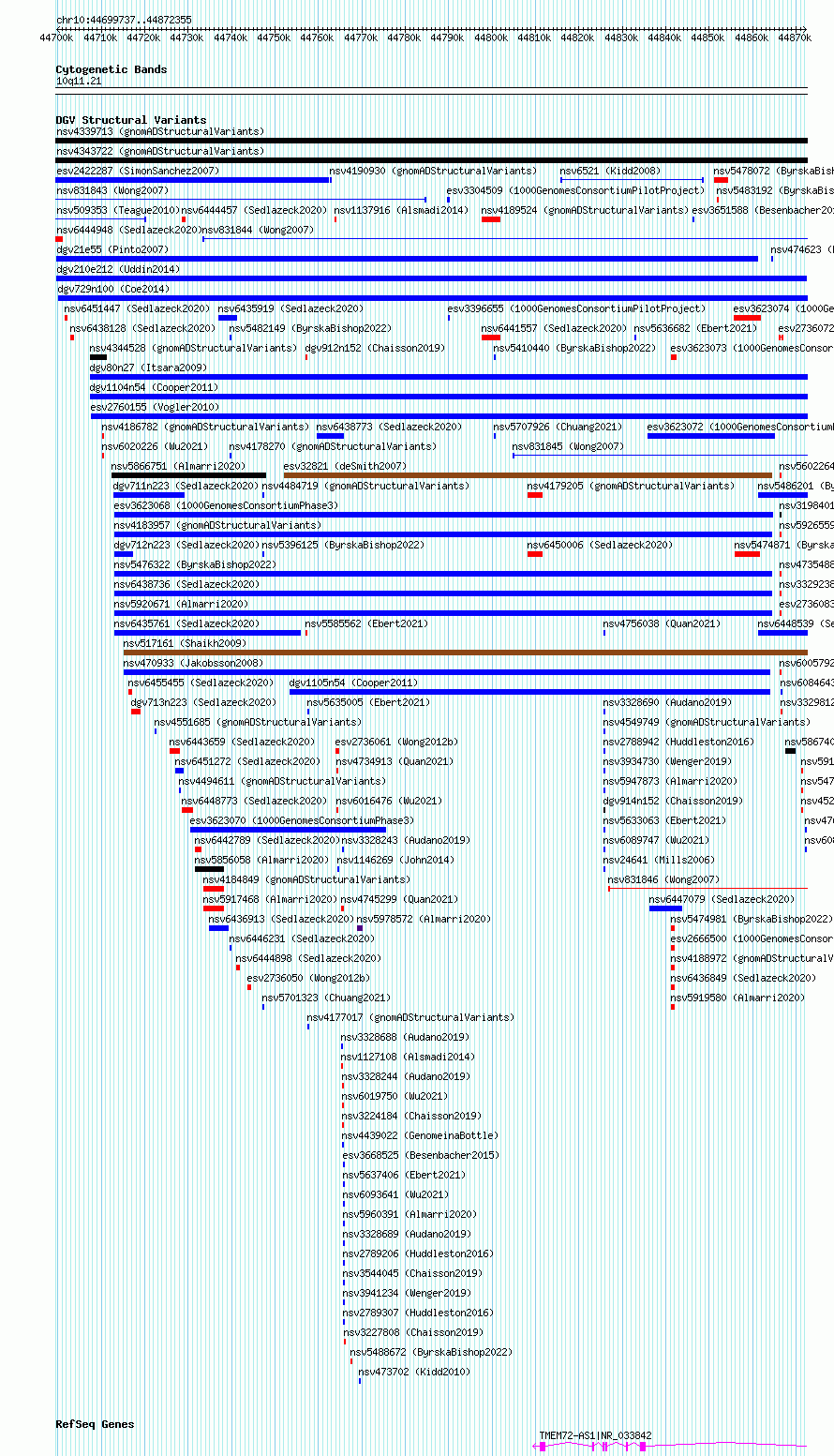This screenshot has height=1456, width=834.
Task: Click red bar under nsv4189524 label
Action: tap(491, 219)
